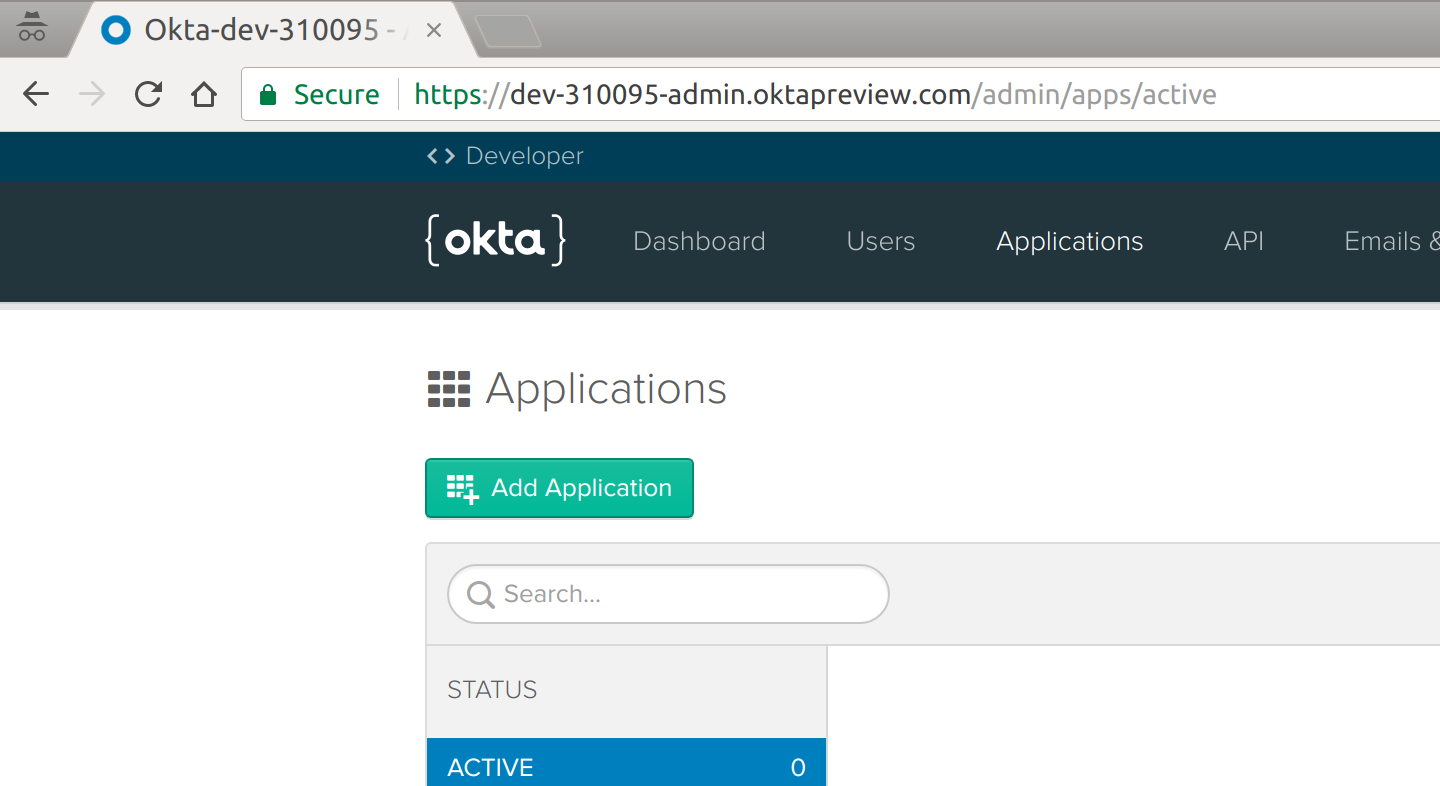
Task: Open the Dashboard menu item
Action: click(x=698, y=241)
